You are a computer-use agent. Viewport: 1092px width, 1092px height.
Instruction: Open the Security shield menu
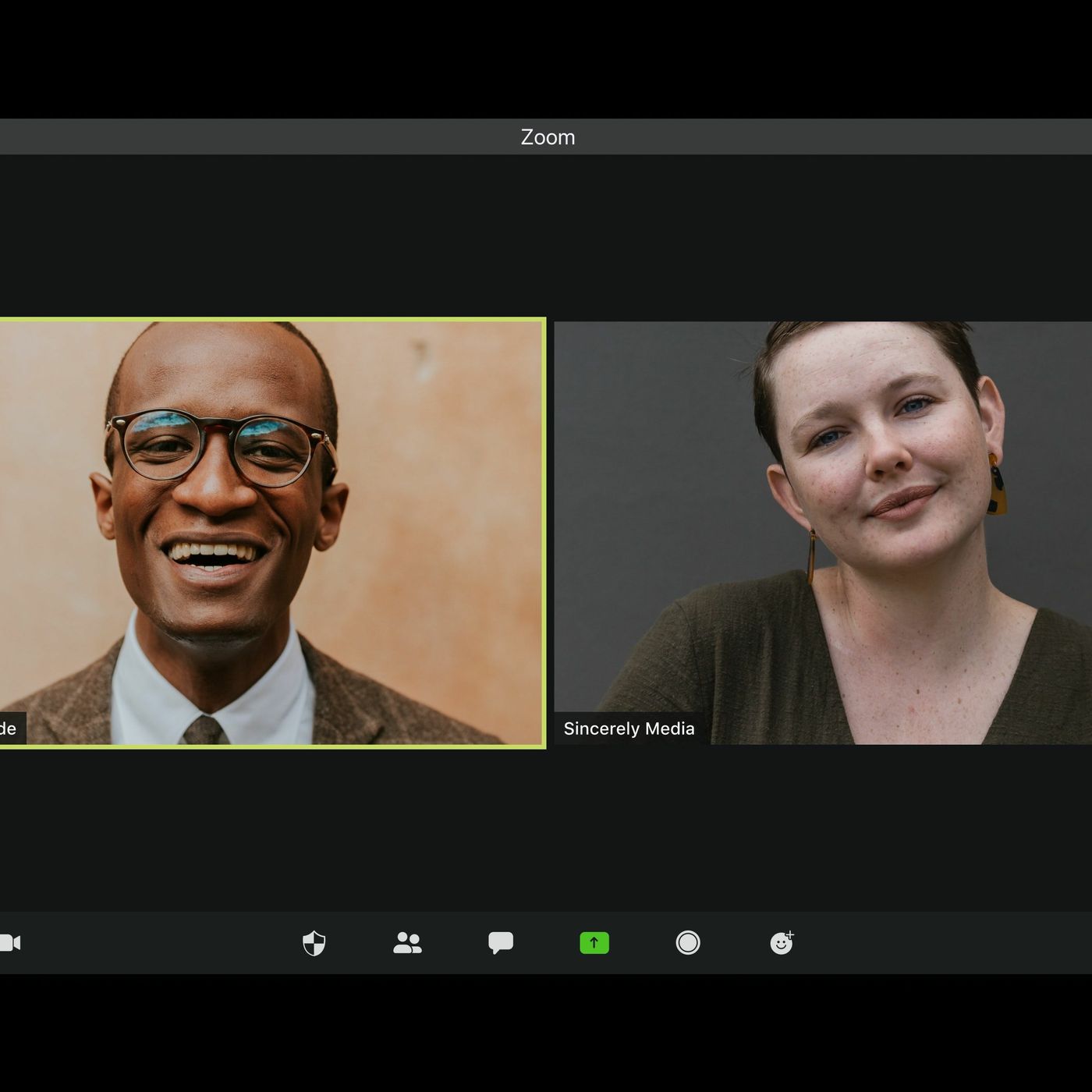tap(314, 943)
